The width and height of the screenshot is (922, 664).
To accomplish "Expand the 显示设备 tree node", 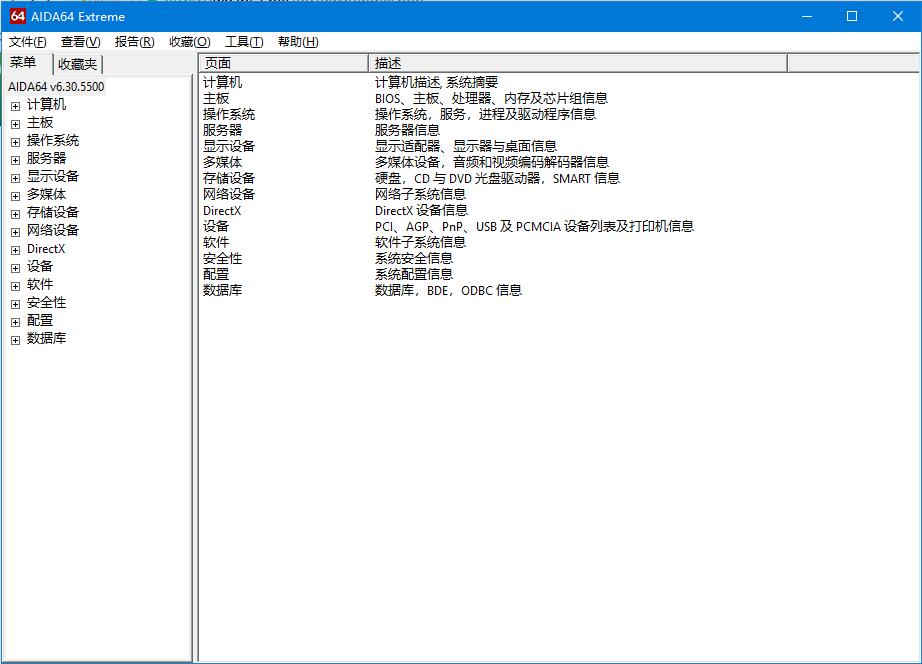I will (x=15, y=178).
